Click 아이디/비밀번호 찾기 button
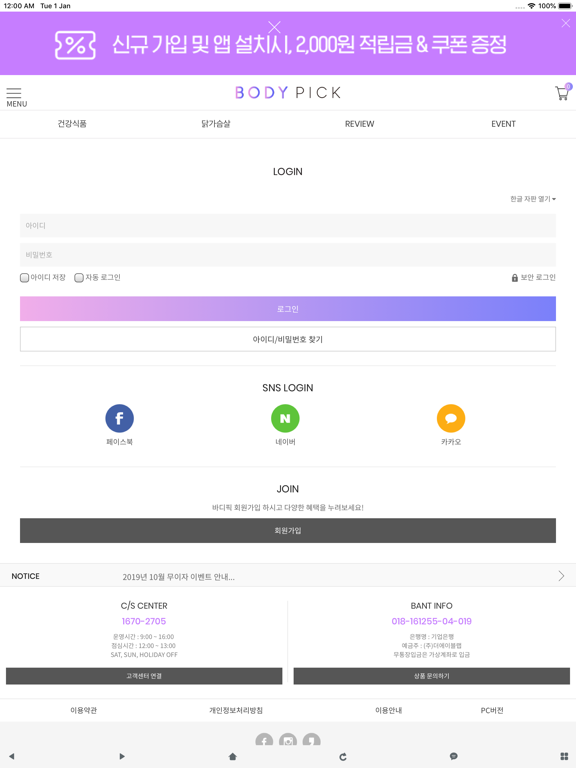The image size is (576, 768). pyautogui.click(x=288, y=339)
